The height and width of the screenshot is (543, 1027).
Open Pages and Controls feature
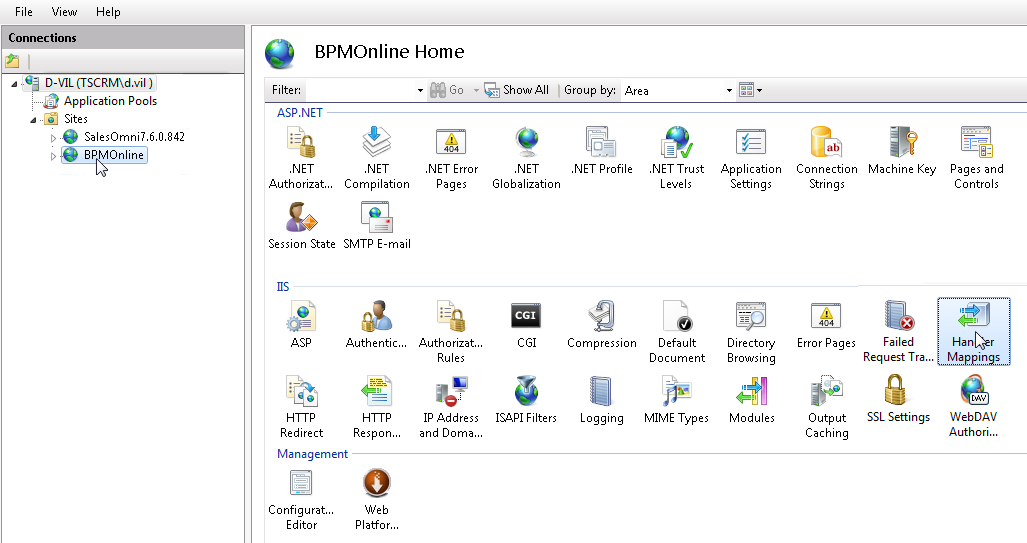click(x=976, y=159)
